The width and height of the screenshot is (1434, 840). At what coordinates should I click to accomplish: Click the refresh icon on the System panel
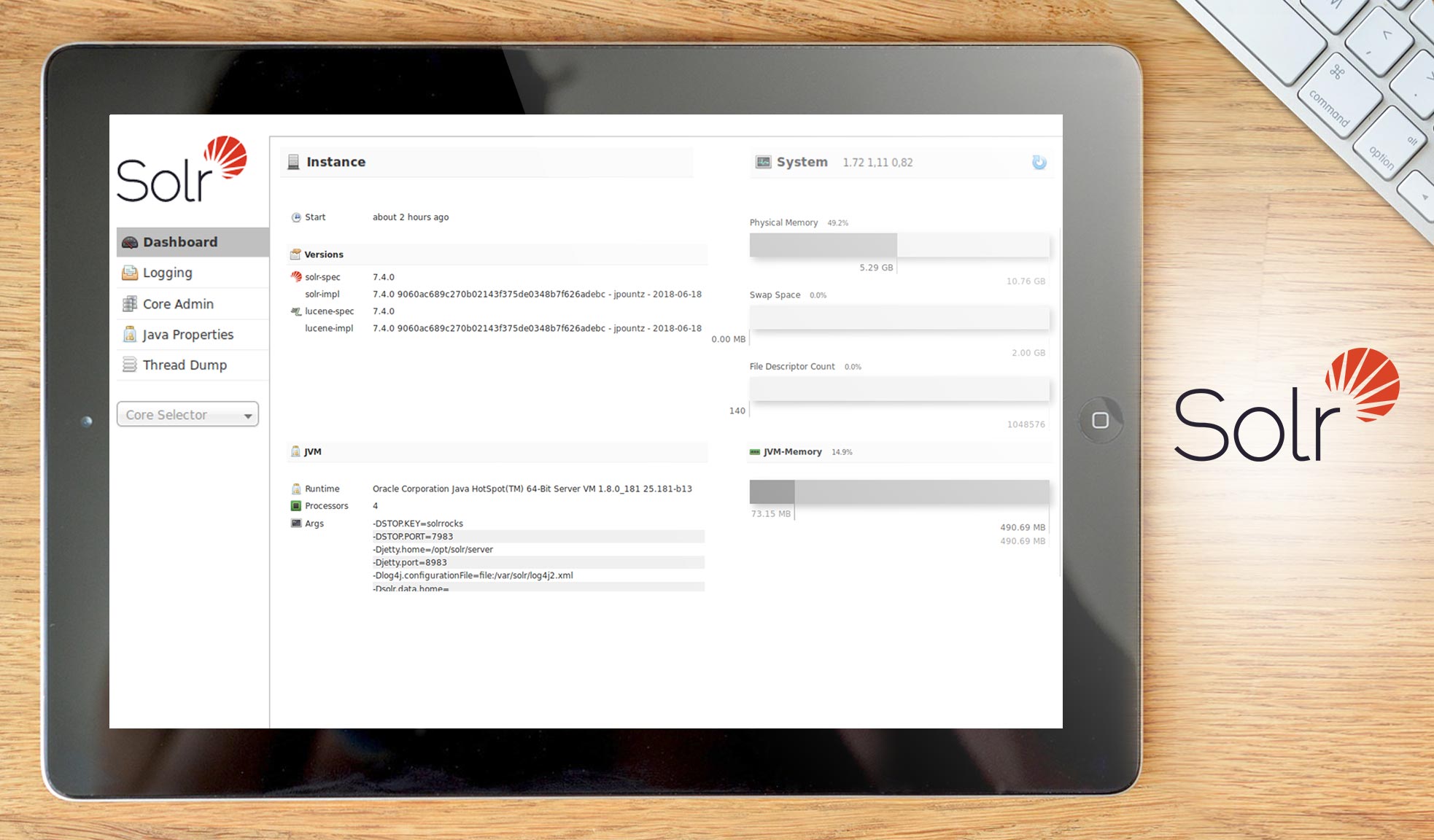(1039, 162)
